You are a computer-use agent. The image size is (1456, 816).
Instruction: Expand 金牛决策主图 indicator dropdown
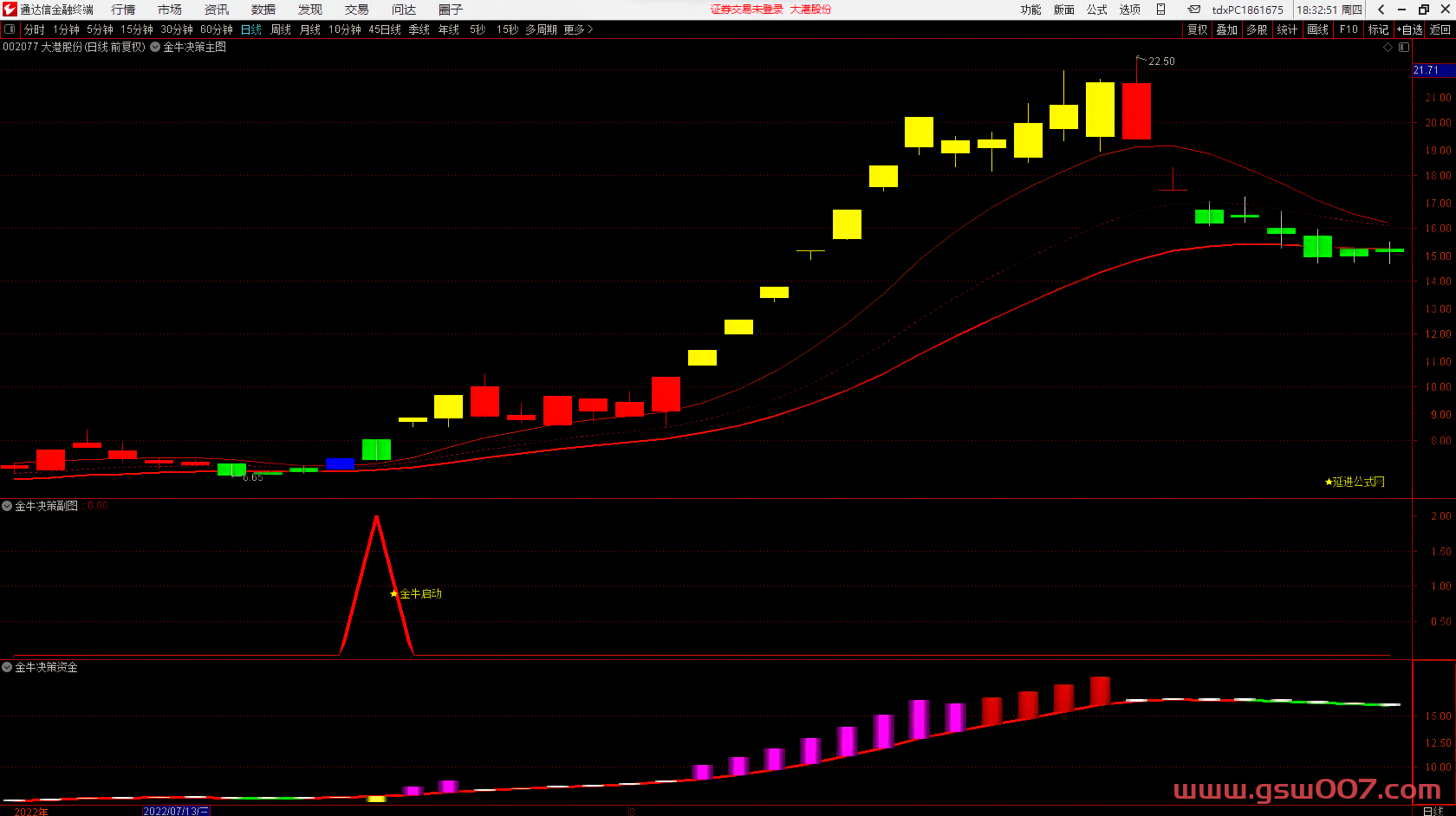pos(155,47)
